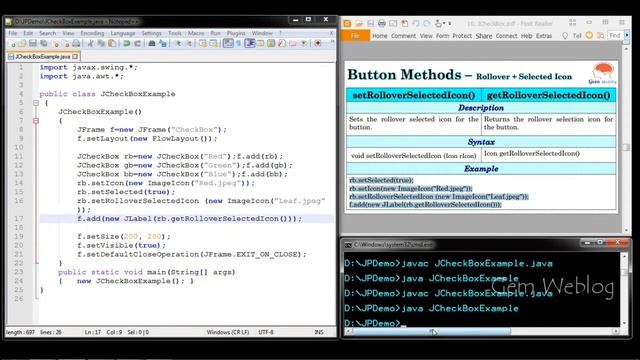The height and width of the screenshot is (360, 640).
Task: Switch to Foxit Extras tab
Action: coord(544,36)
